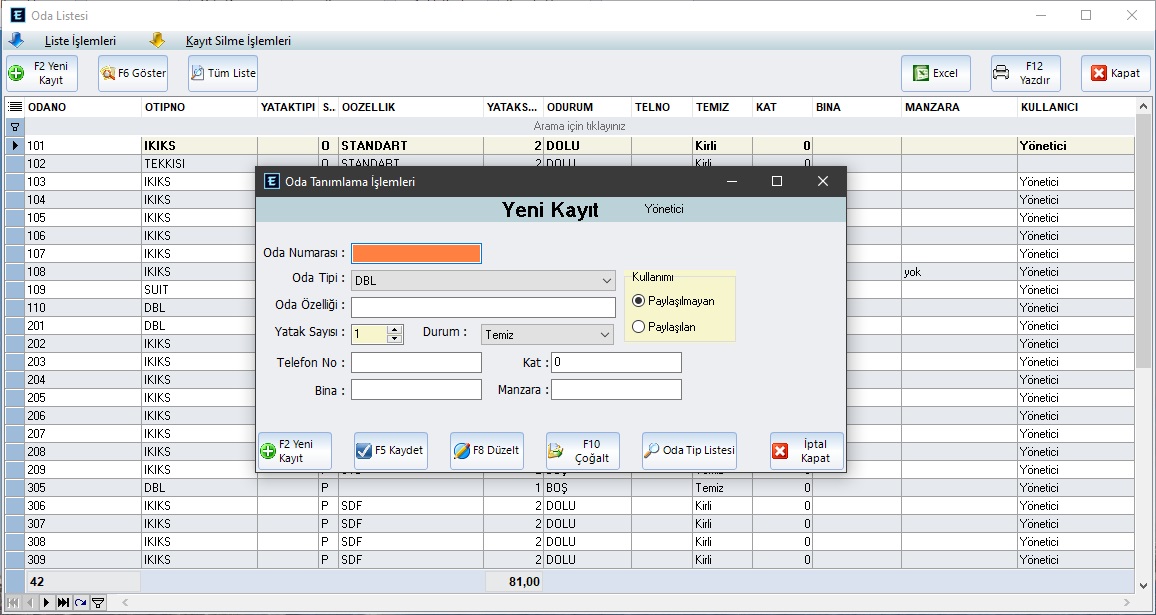Click STANDART cell in row 101
This screenshot has height=615, width=1156.
411,145
